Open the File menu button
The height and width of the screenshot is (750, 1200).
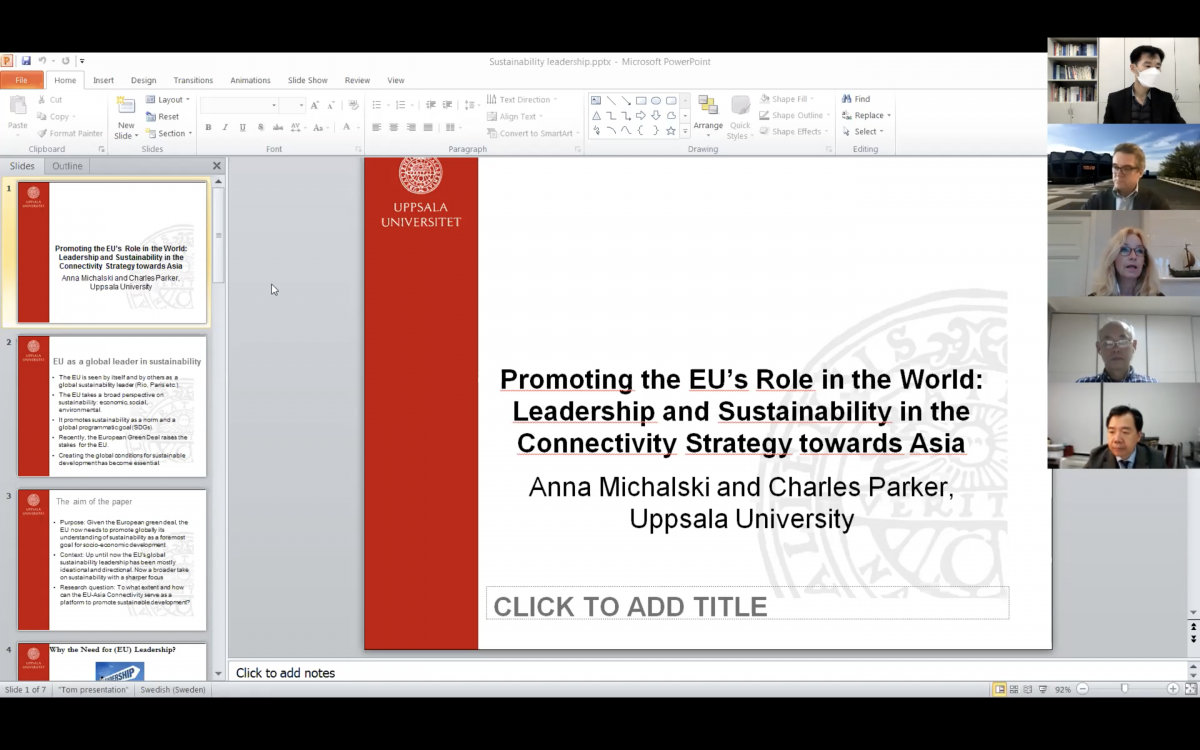click(21, 80)
